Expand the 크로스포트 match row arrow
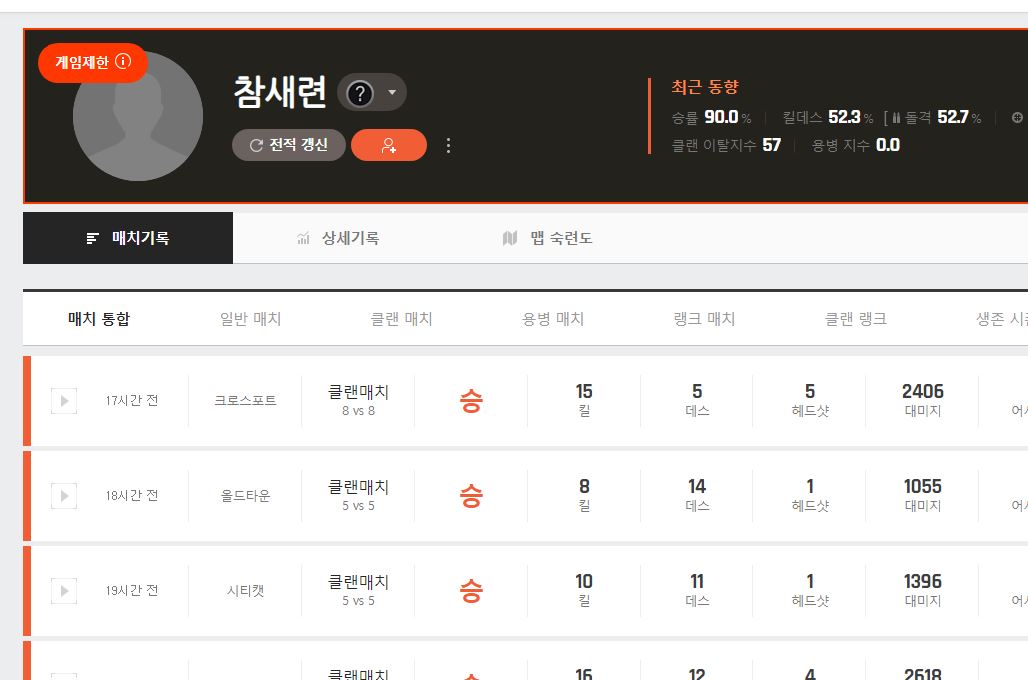Screen dimensions: 1028x680 [64, 401]
